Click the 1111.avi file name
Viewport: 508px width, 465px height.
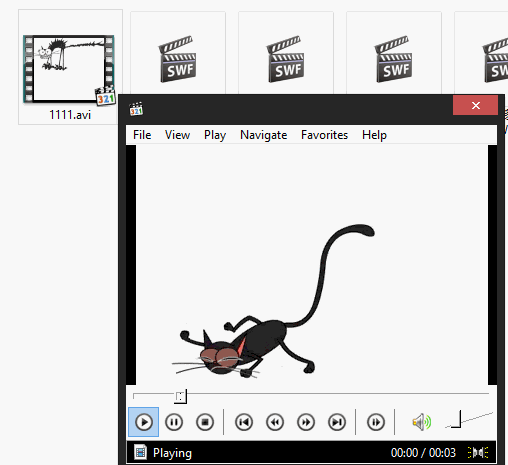[70, 115]
